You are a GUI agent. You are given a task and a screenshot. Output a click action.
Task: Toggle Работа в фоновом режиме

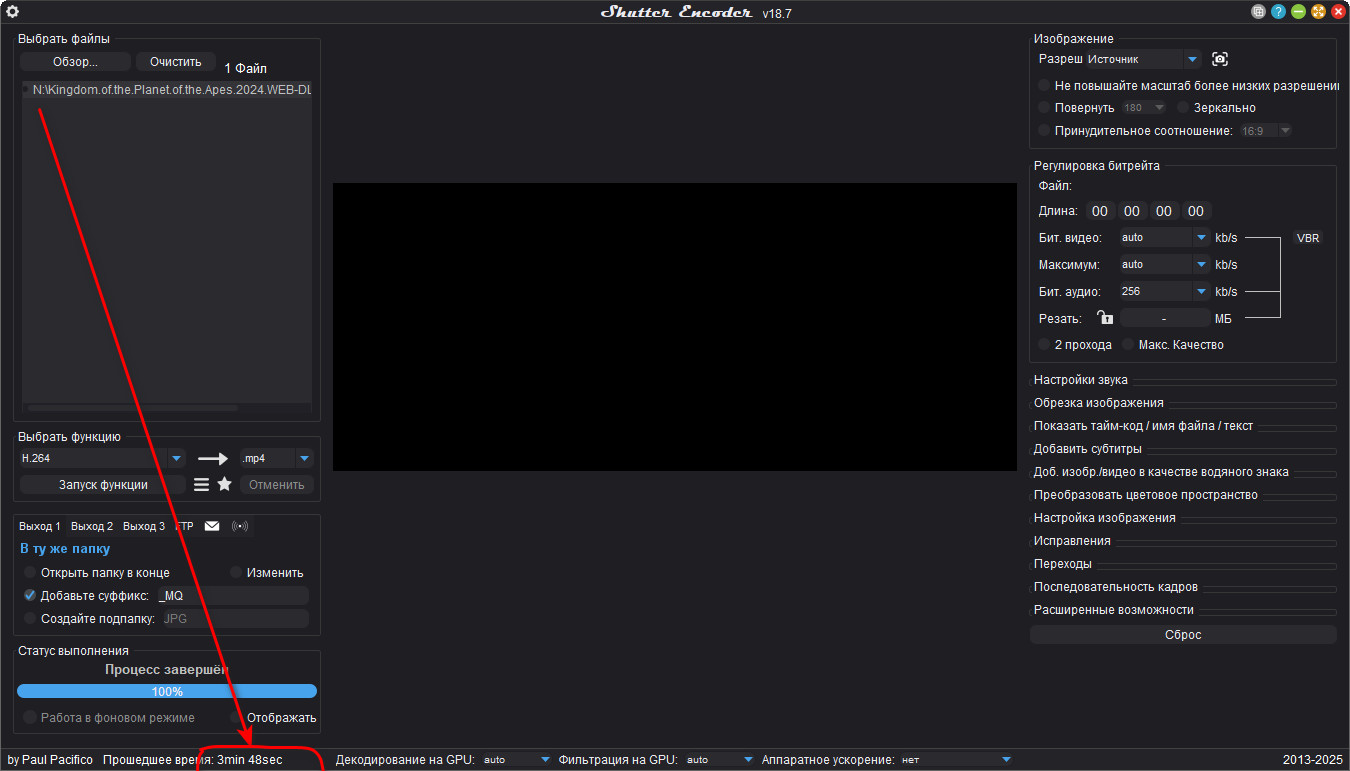[x=109, y=718]
